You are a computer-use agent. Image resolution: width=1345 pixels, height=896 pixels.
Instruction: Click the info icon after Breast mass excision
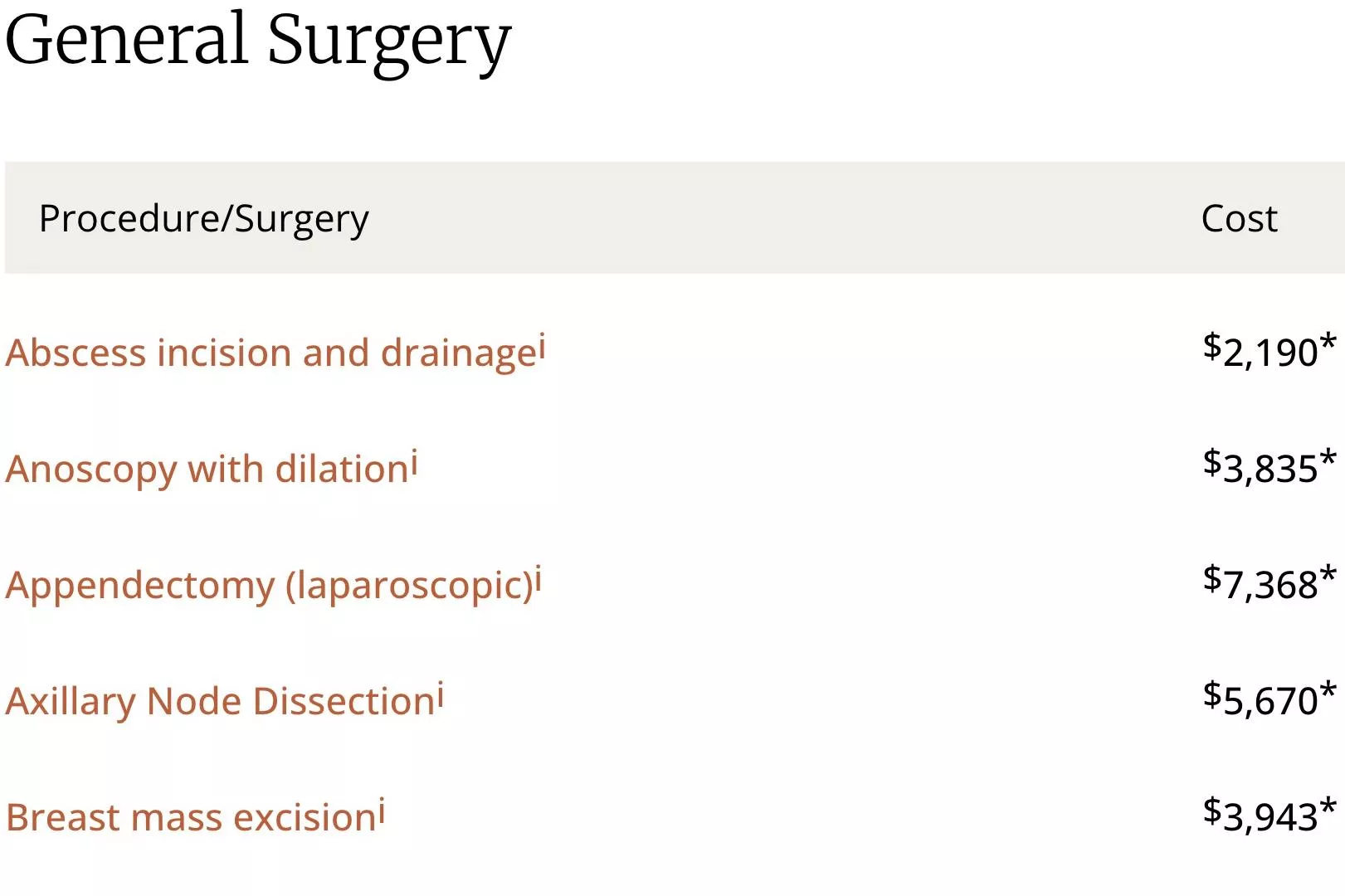382,812
